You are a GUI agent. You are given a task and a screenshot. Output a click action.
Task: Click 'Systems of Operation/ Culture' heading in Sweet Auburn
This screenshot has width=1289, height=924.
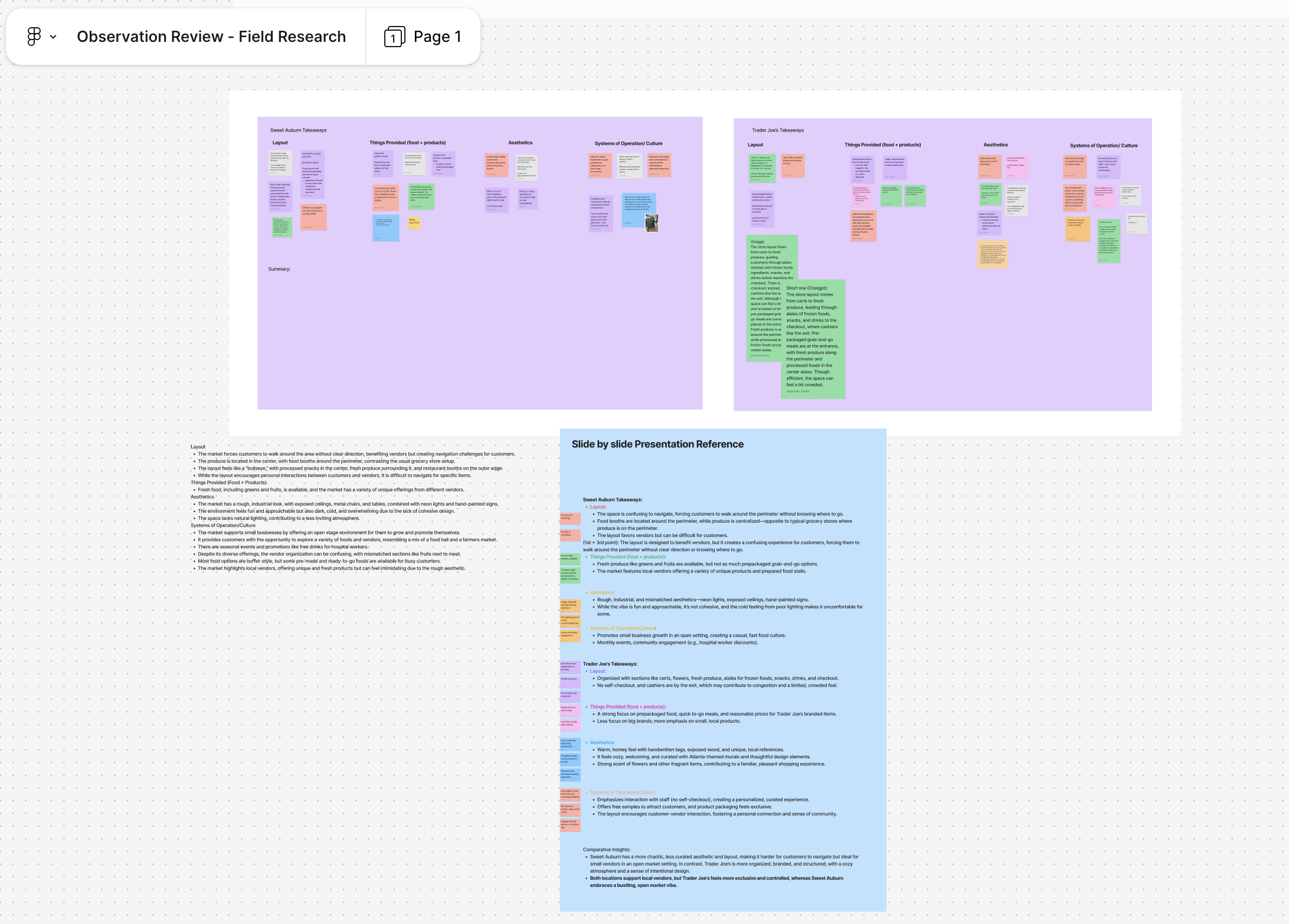628,143
